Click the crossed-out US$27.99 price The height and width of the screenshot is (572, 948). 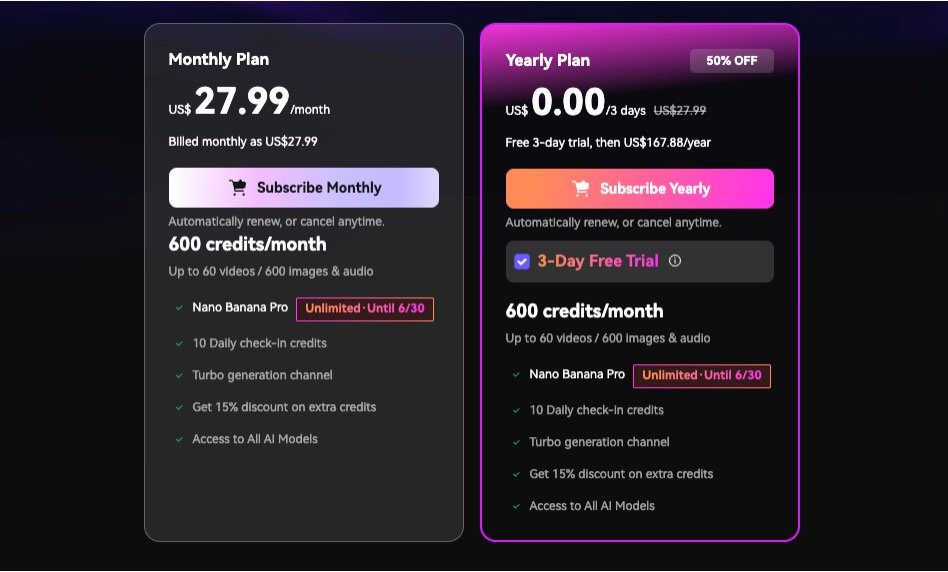(680, 110)
